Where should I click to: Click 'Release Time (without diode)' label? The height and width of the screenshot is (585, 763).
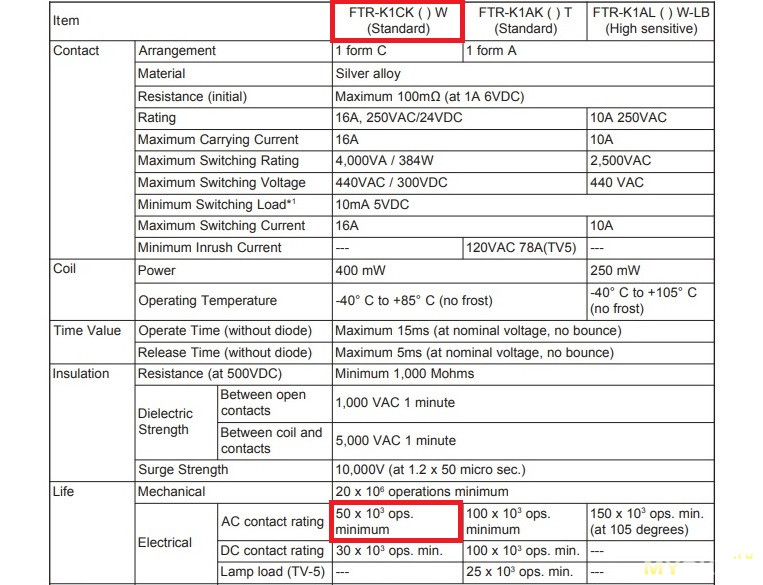pos(233,352)
